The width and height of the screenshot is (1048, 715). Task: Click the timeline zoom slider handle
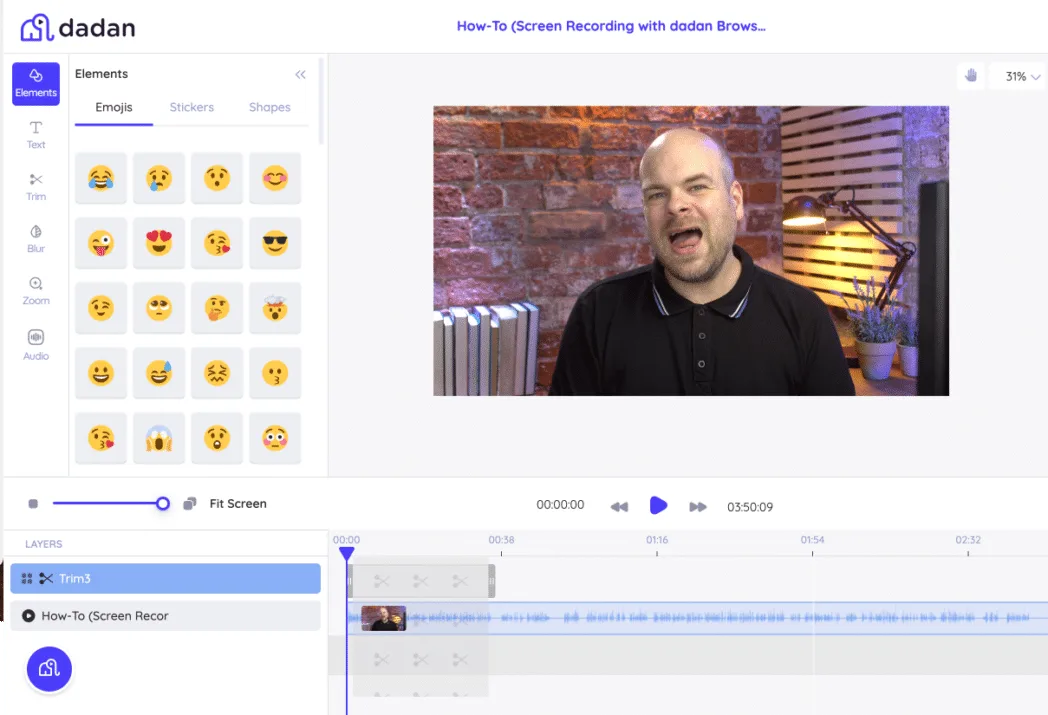click(x=163, y=504)
